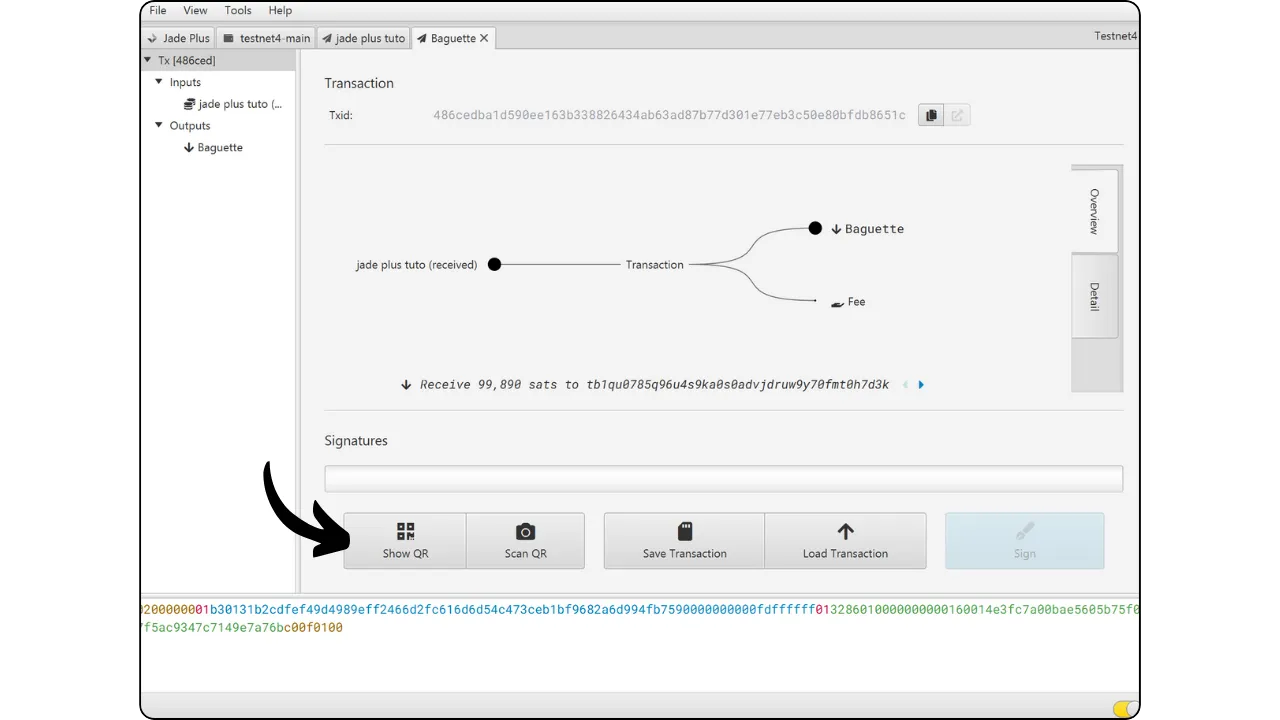Click the Signatures progress bar

pyautogui.click(x=723, y=478)
